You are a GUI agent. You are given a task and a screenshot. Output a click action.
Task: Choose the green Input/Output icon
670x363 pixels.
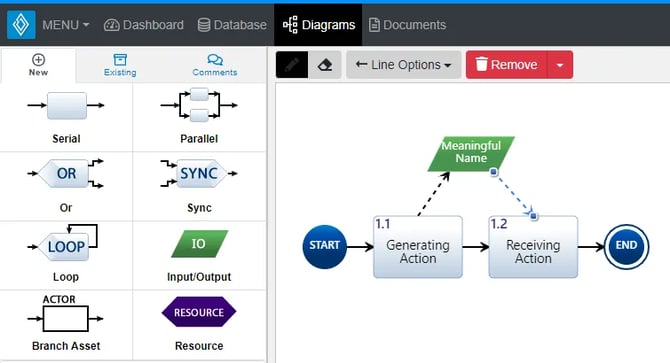pos(199,244)
